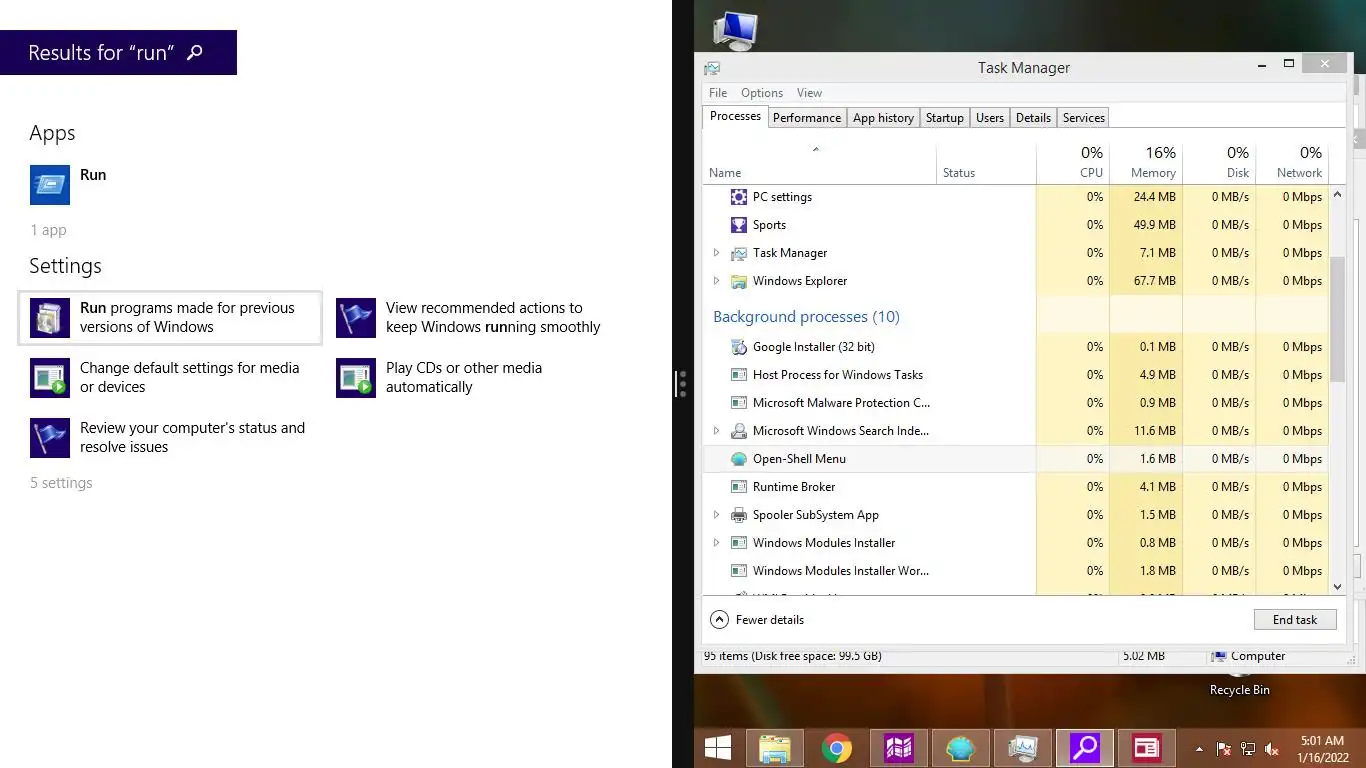This screenshot has width=1366, height=768.
Task: Select Host Process for Windows Tasks row
Action: click(x=1016, y=375)
